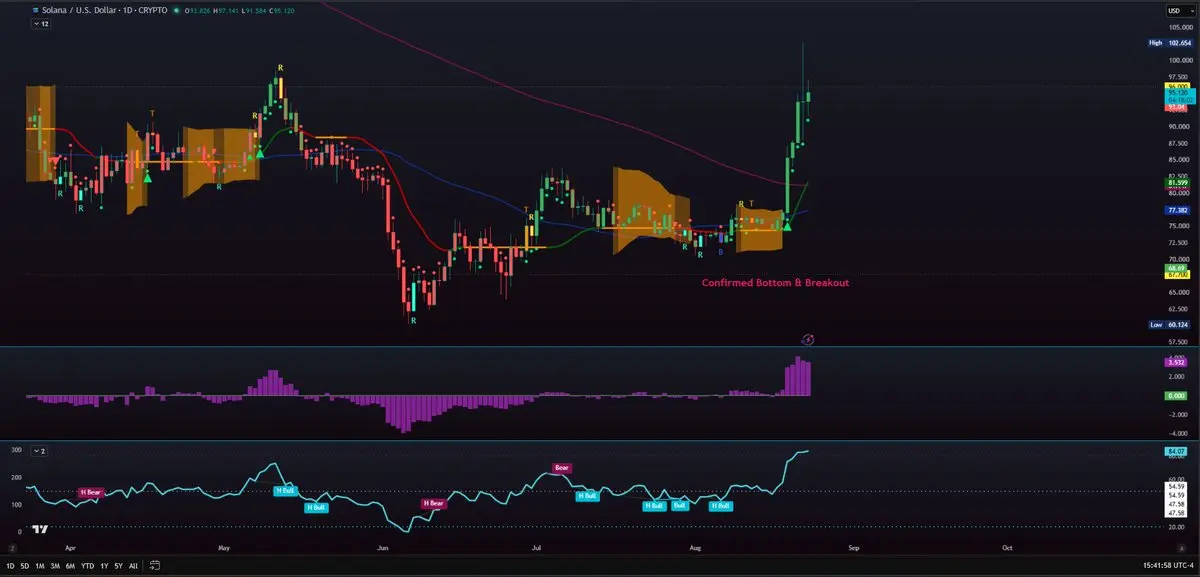Click the TradingView logo watermark icon
1200x577 pixels.
click(x=41, y=530)
